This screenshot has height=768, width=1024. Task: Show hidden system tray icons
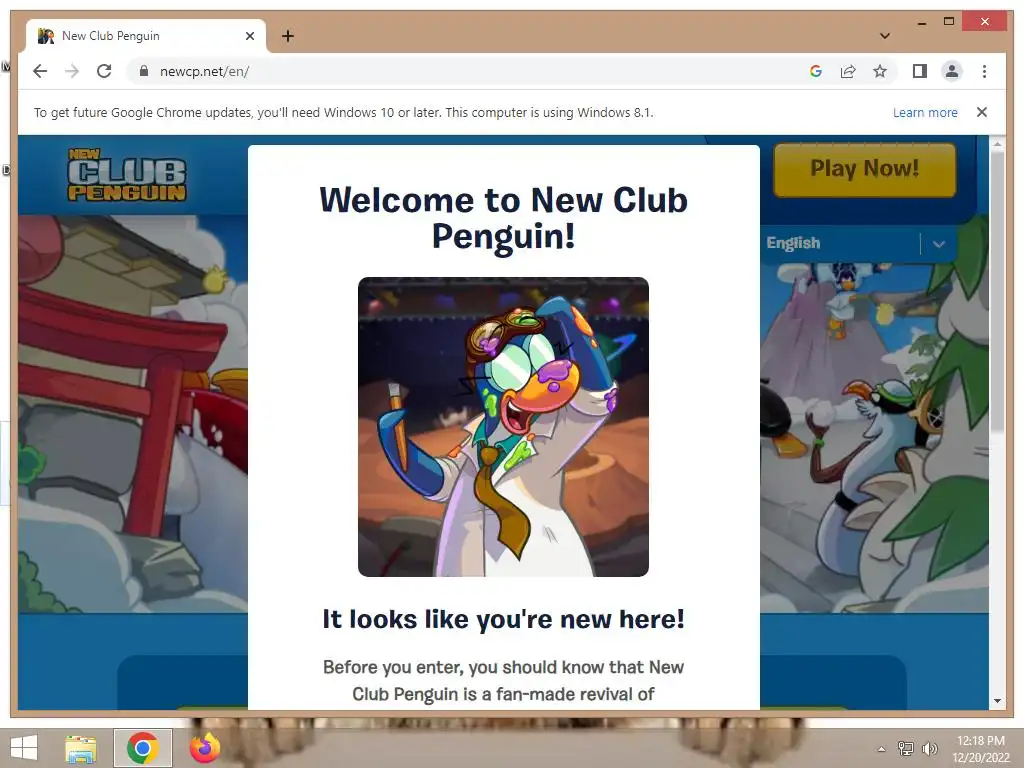click(881, 749)
